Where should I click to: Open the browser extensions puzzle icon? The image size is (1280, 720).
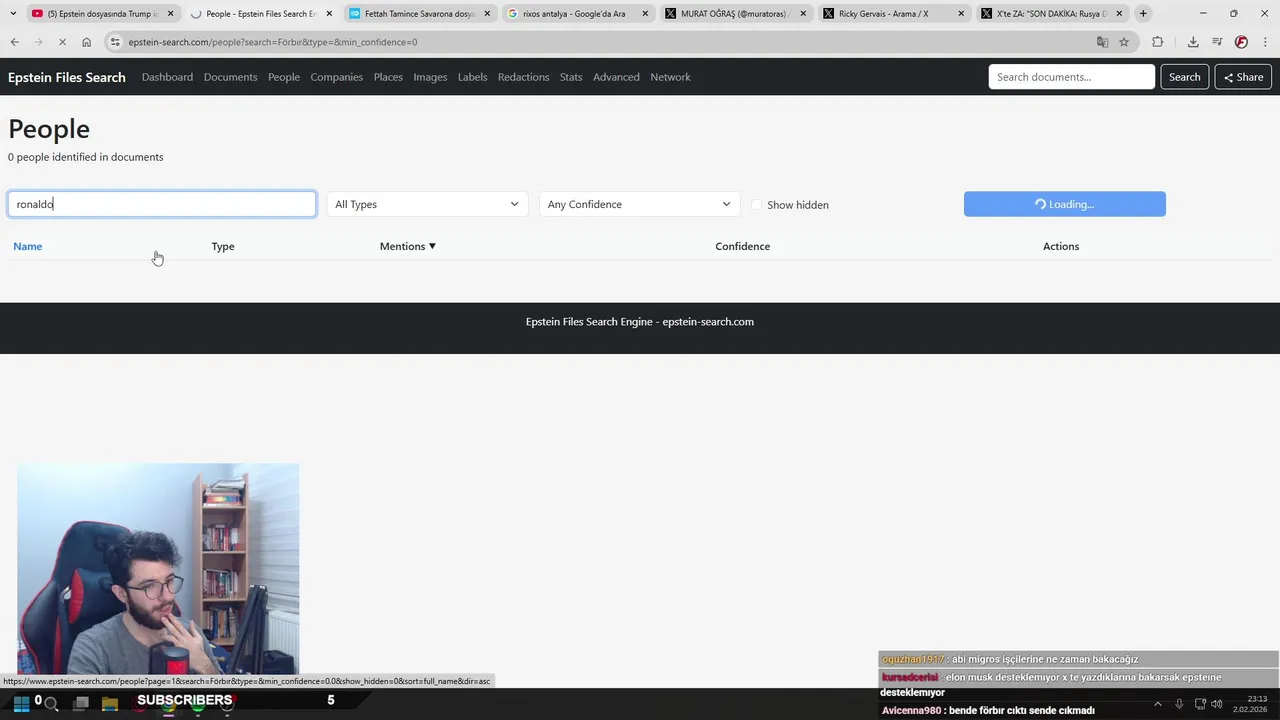click(1158, 42)
